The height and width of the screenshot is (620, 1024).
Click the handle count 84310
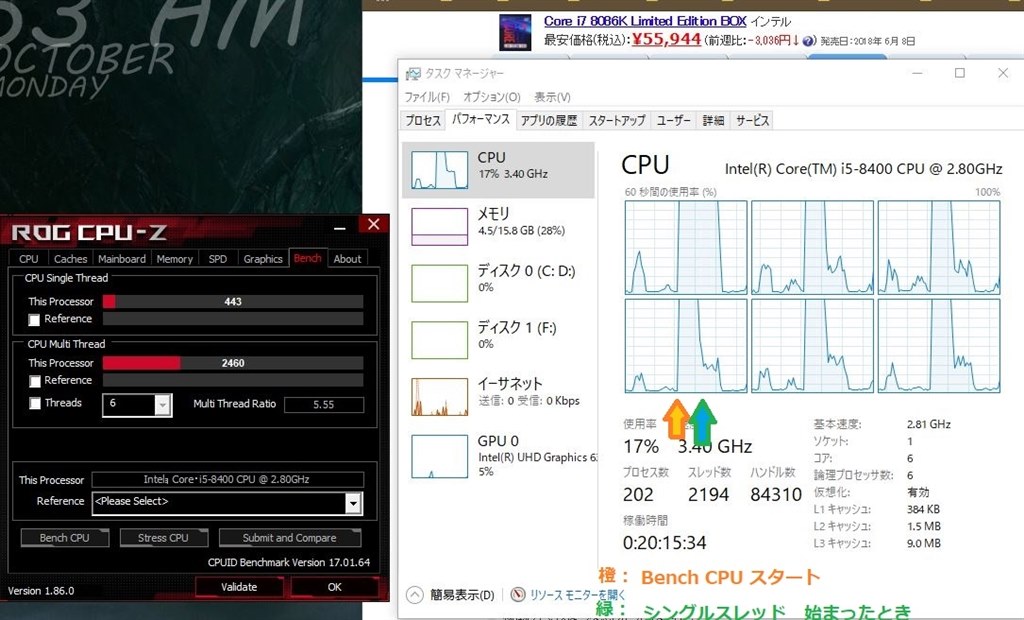point(776,495)
